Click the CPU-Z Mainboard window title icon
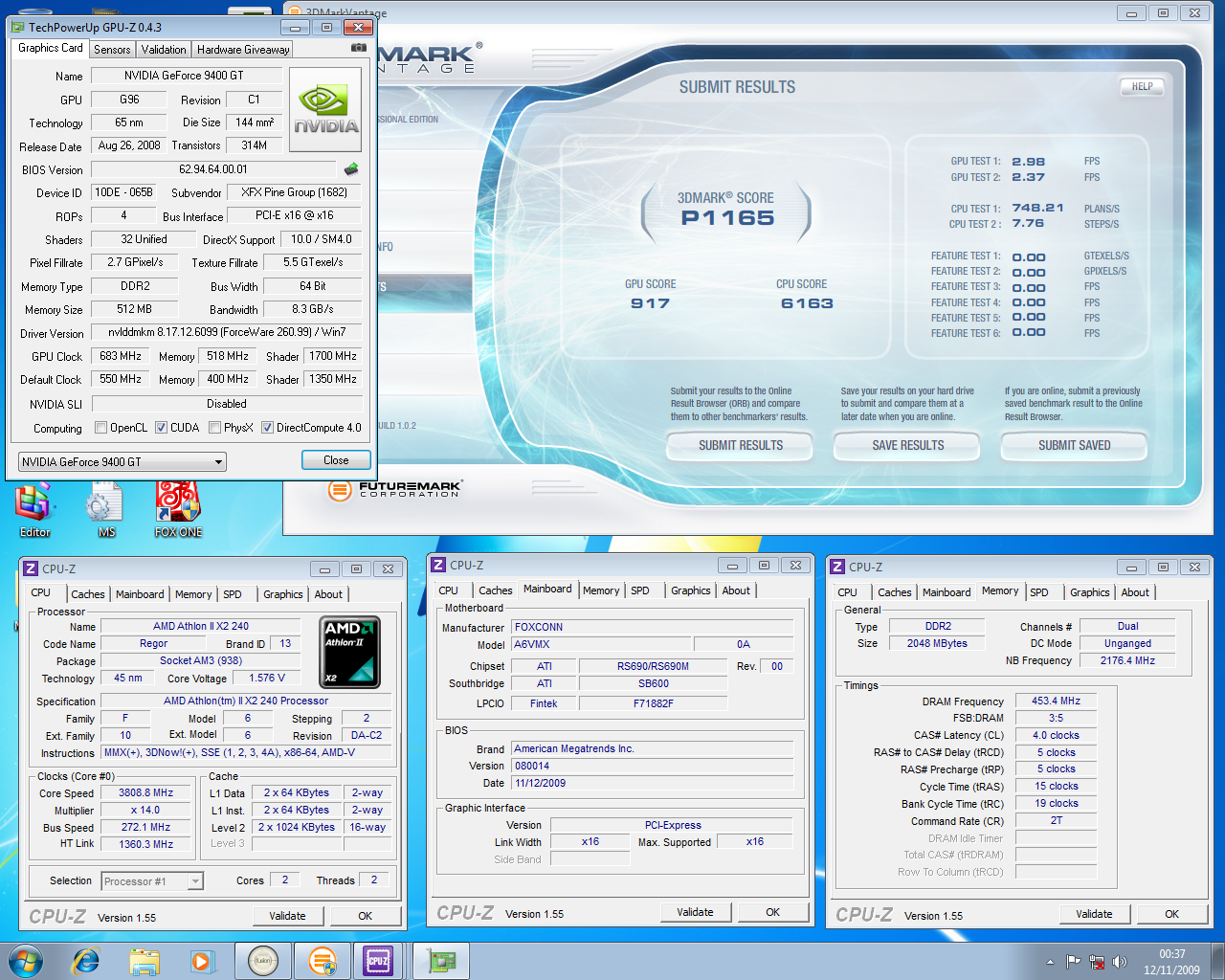This screenshot has height=980, width=1225. [438, 565]
